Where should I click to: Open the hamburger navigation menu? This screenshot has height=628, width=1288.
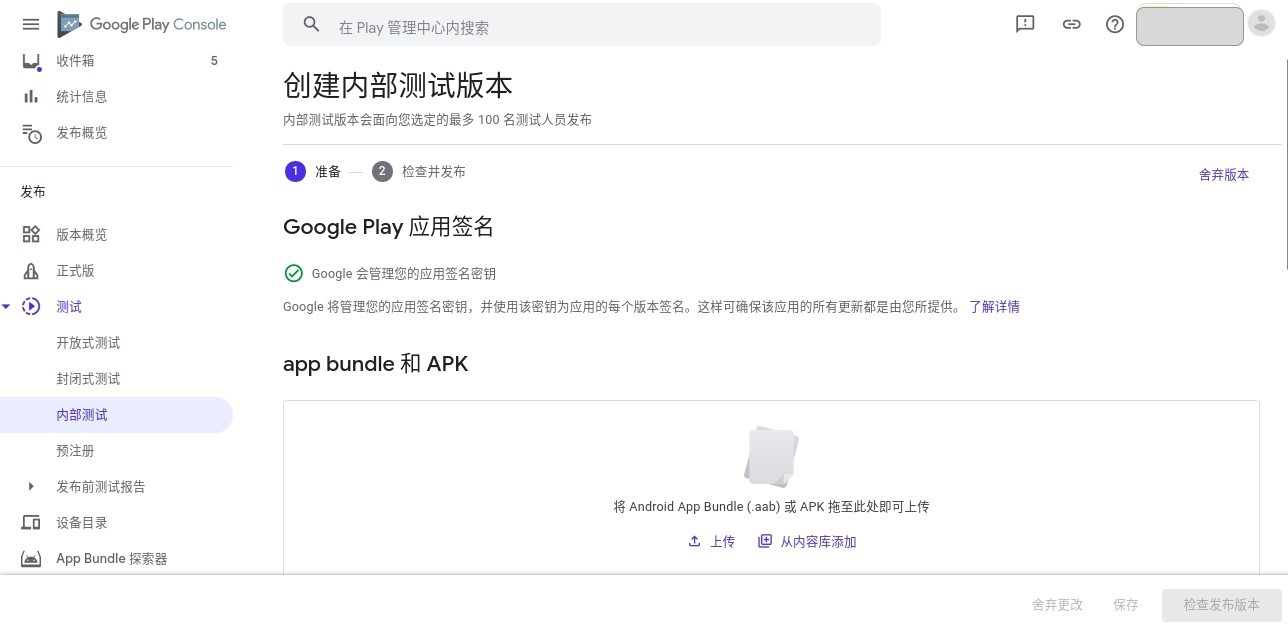click(31, 24)
